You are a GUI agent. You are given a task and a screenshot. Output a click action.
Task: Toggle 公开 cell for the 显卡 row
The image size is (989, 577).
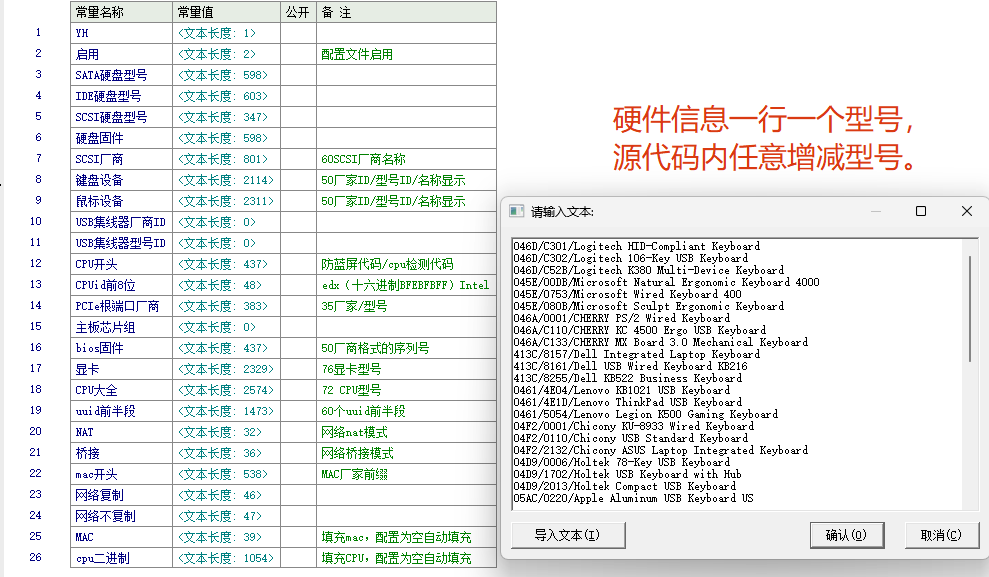298,369
